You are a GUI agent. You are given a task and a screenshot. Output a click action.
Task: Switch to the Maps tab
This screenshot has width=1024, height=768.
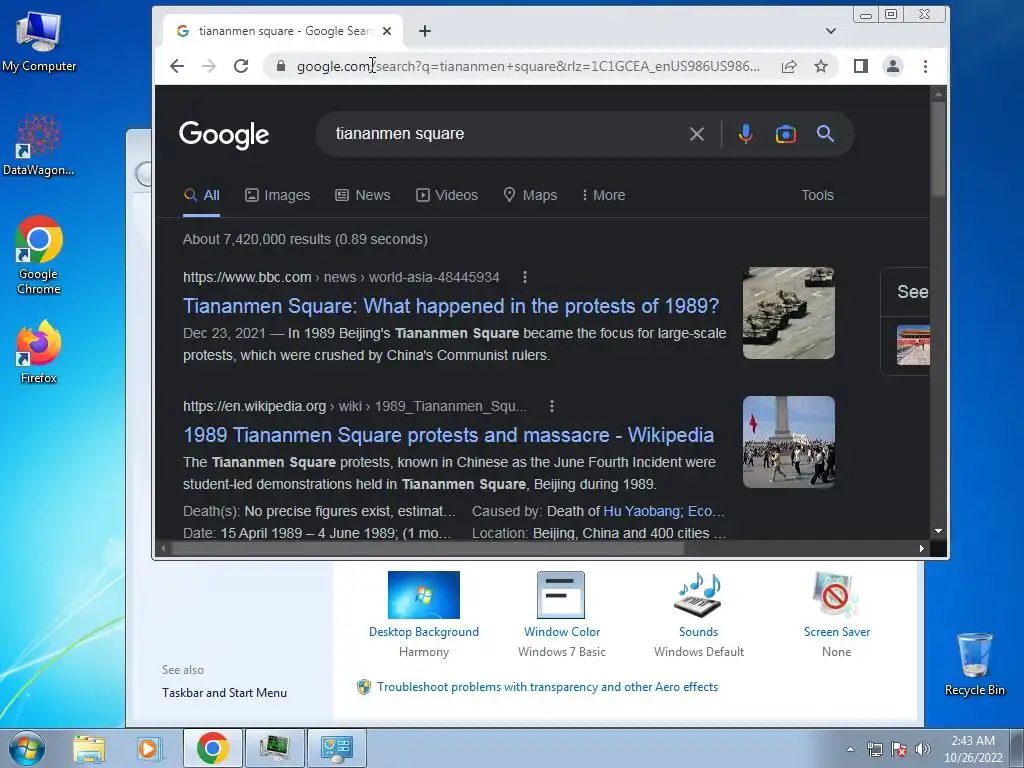pos(530,195)
